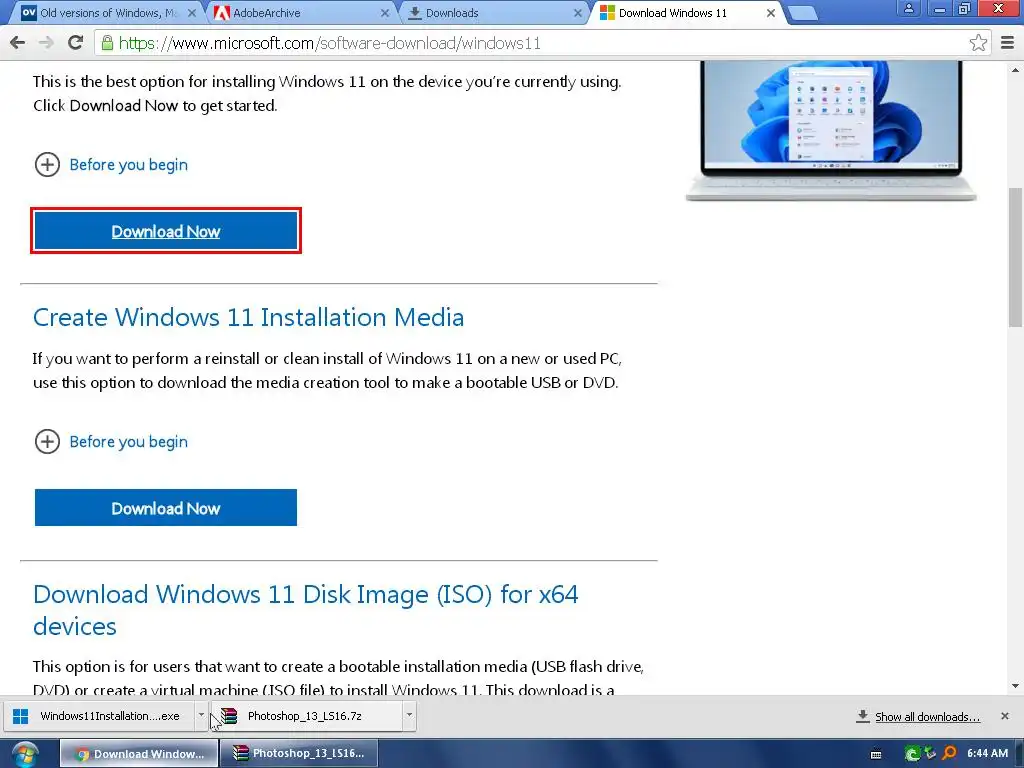The width and height of the screenshot is (1024, 768).
Task: Select Photoshop_13_LS16 WinRAR taskbar button
Action: pos(298,754)
